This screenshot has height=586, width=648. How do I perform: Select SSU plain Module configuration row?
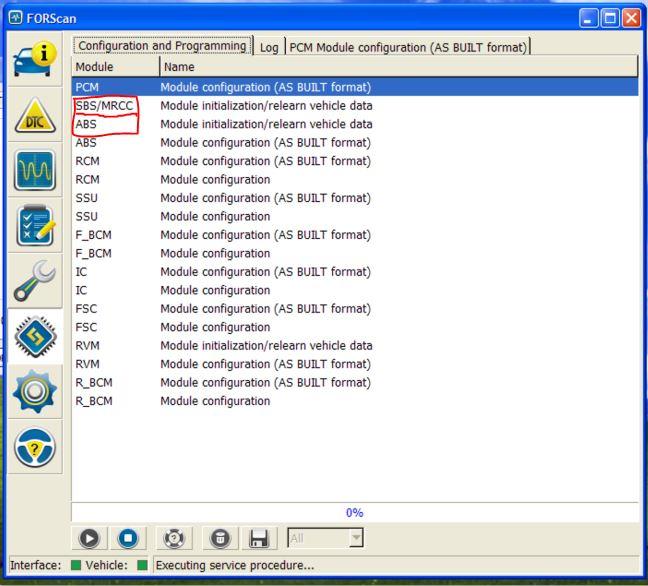click(355, 217)
